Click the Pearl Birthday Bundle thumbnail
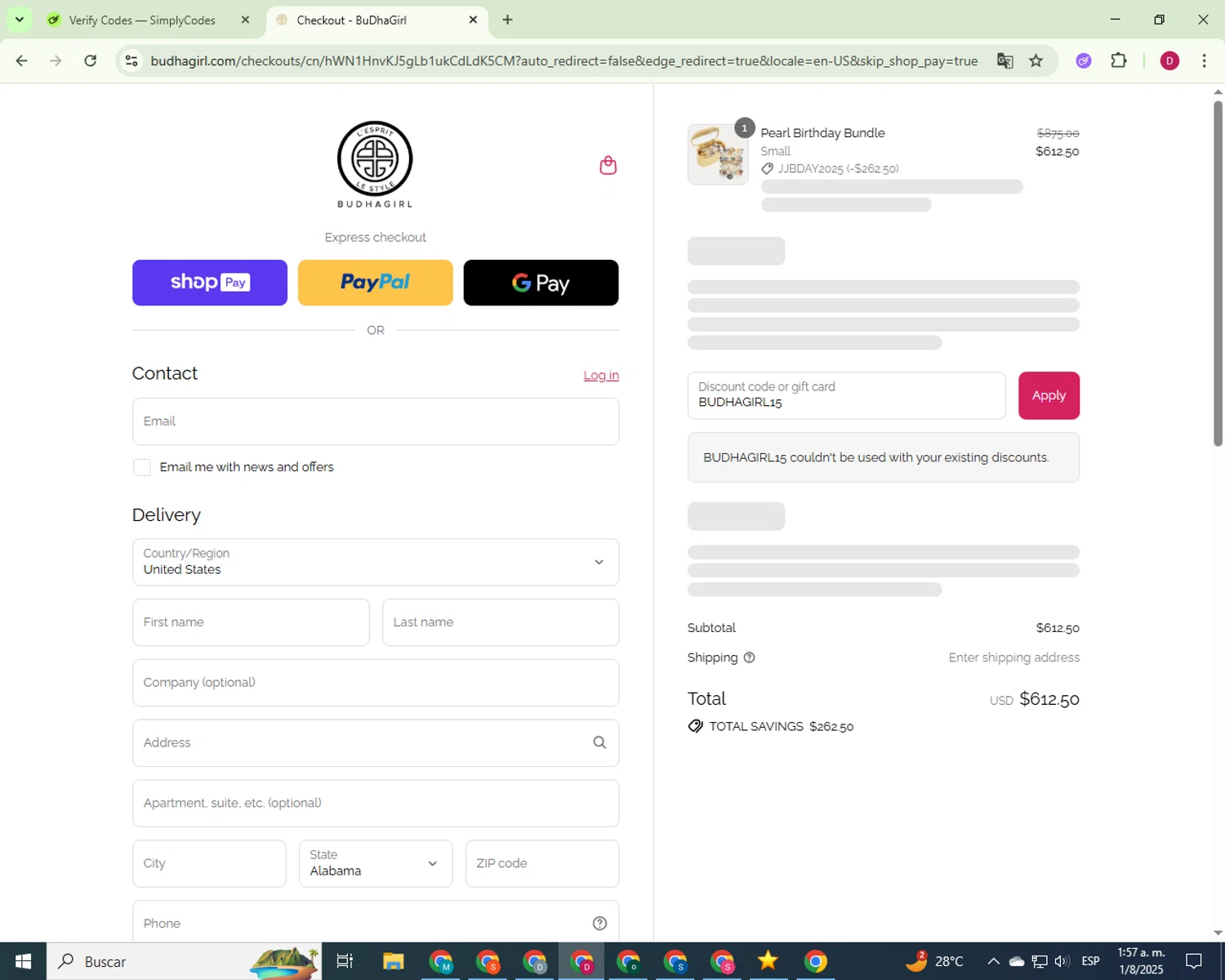 coord(718,154)
